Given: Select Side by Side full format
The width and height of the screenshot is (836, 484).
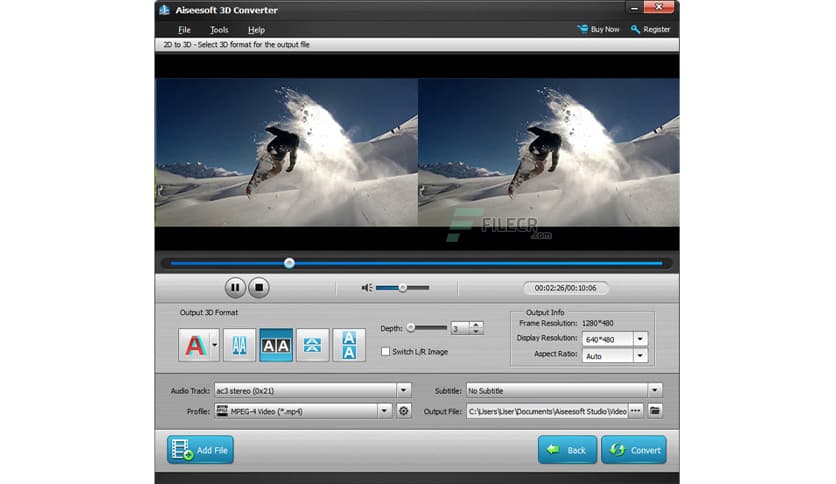Looking at the screenshot, I should [276, 345].
